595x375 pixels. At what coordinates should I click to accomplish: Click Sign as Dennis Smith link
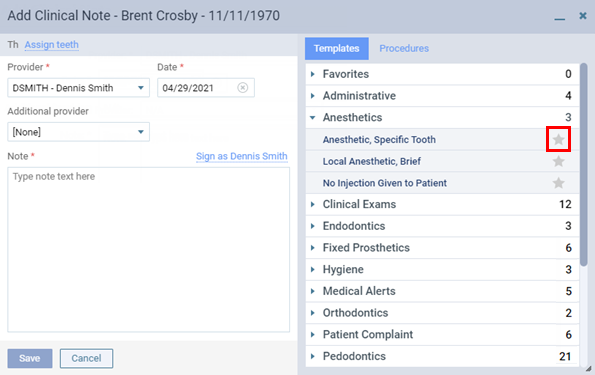pyautogui.click(x=242, y=156)
